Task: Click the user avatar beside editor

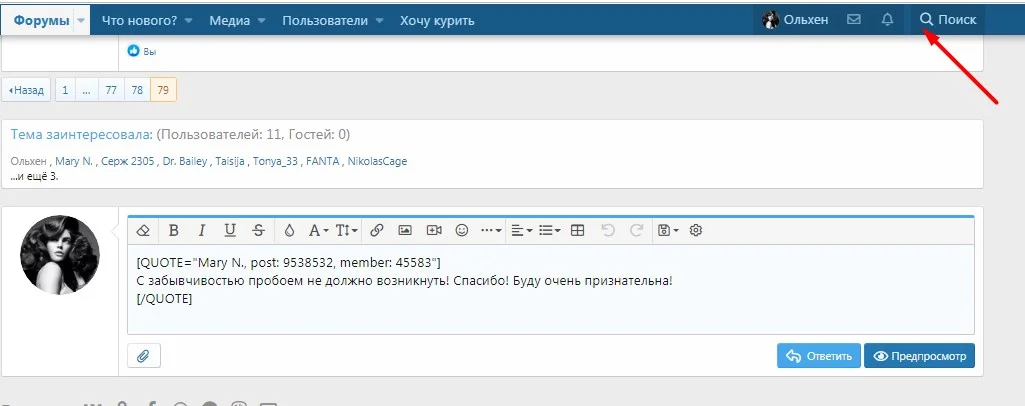Action: tap(60, 255)
